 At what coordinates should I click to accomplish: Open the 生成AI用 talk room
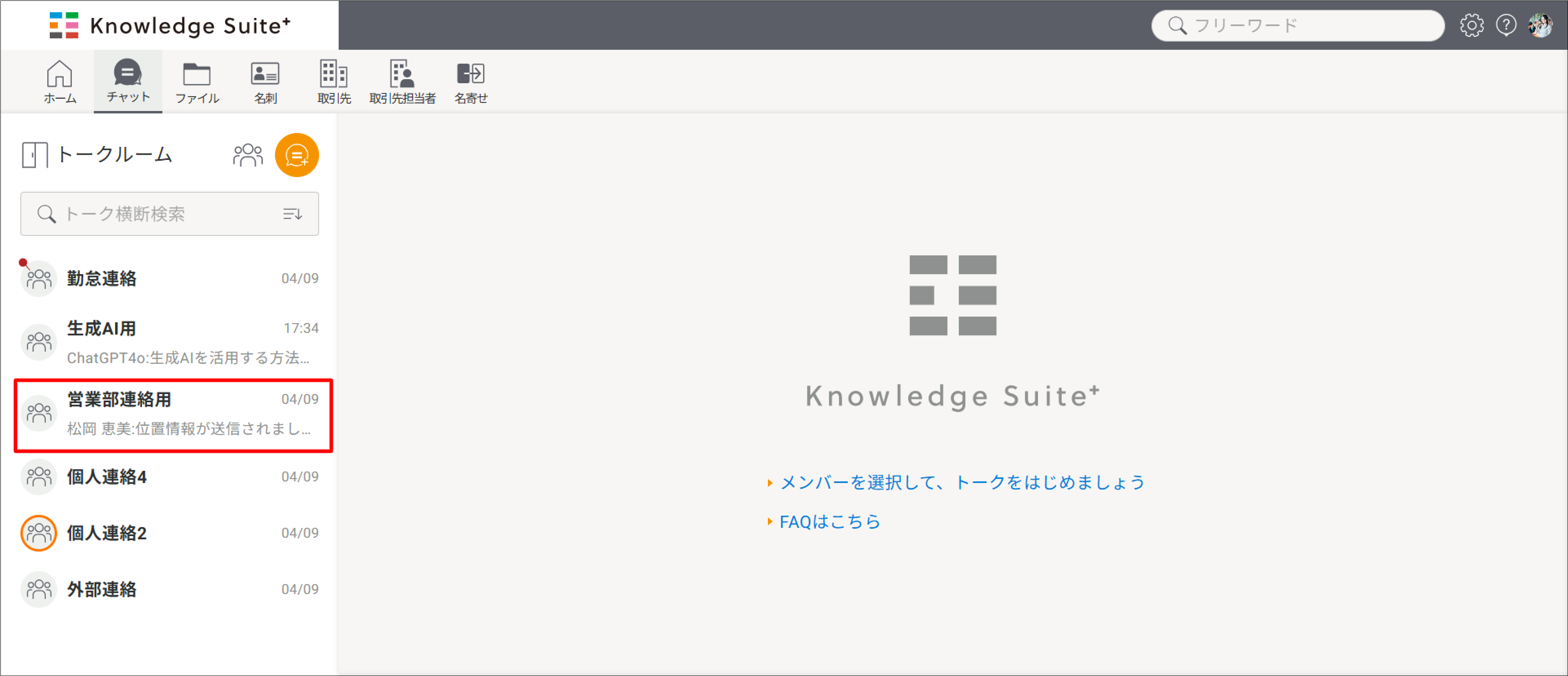(x=169, y=342)
